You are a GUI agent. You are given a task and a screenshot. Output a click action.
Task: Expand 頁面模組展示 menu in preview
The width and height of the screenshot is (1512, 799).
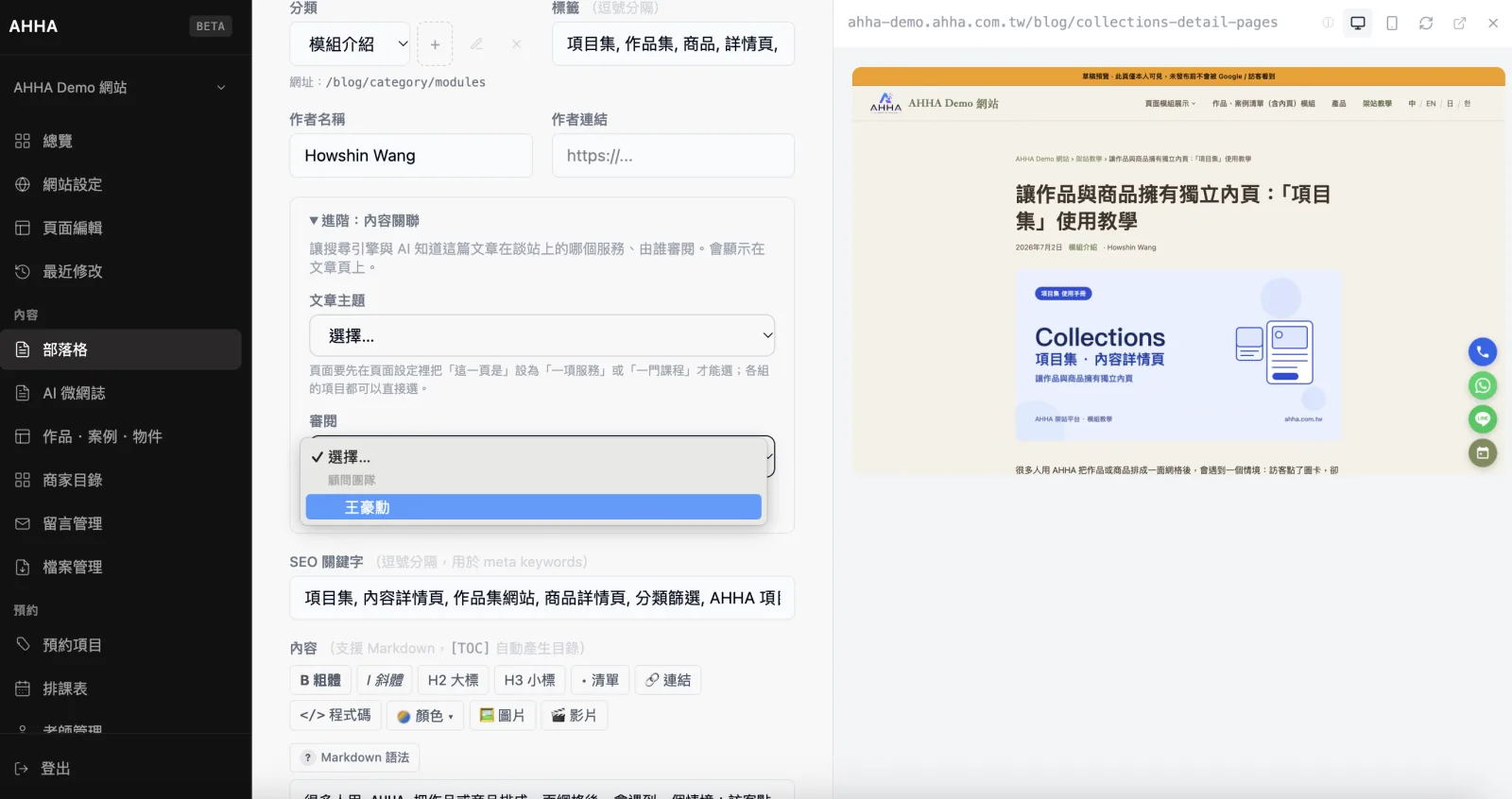(1170, 104)
